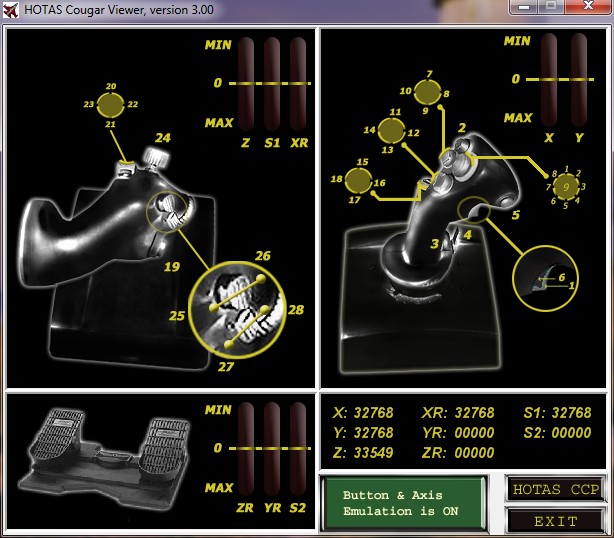Screen dimensions: 614x538
Task: Click the HOTAS CCP button
Action: (x=555, y=489)
